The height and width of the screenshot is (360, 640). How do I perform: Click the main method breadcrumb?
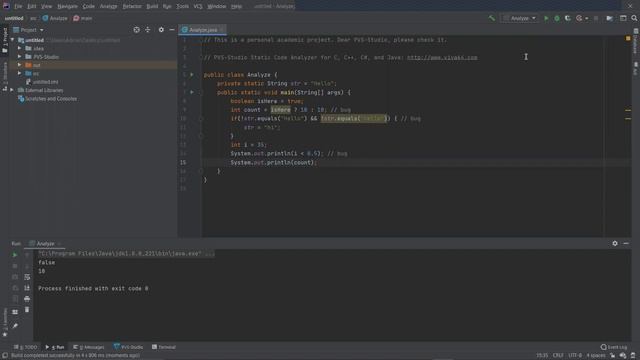point(83,18)
